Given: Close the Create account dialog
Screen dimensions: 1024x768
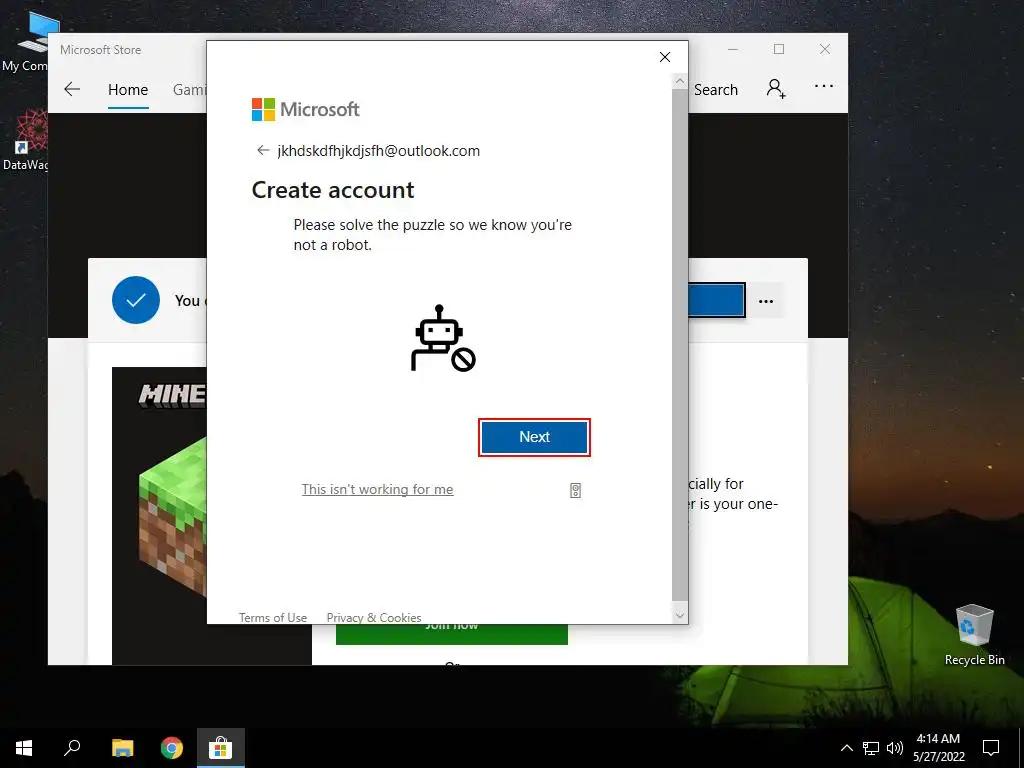Looking at the screenshot, I should tap(665, 57).
